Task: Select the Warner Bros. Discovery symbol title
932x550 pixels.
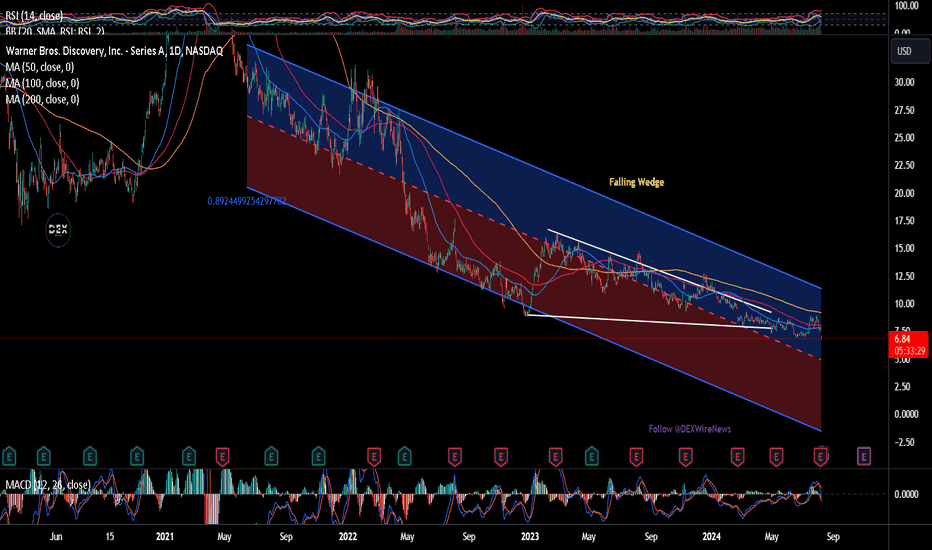Action: click(x=114, y=51)
